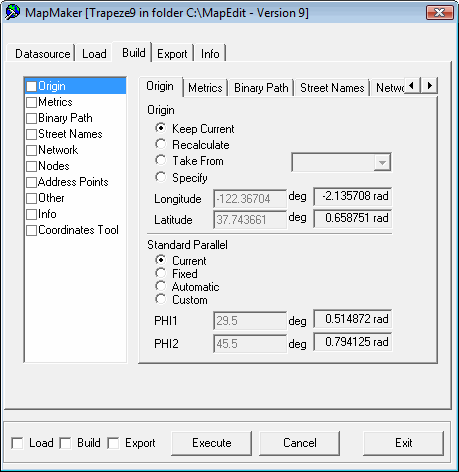Enable the Binary Path checkbox

(31, 118)
